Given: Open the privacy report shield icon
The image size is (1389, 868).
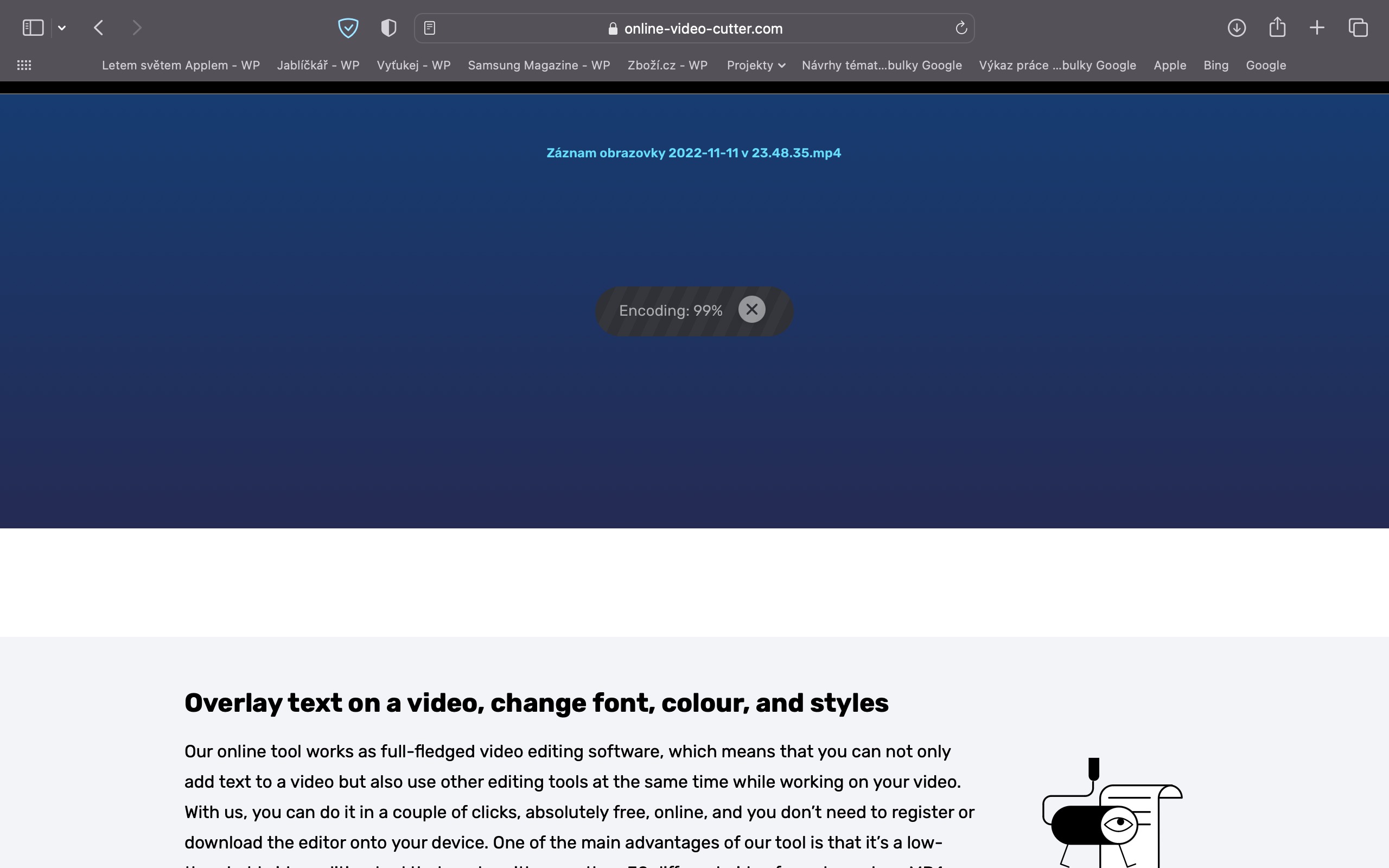Looking at the screenshot, I should tap(388, 28).
